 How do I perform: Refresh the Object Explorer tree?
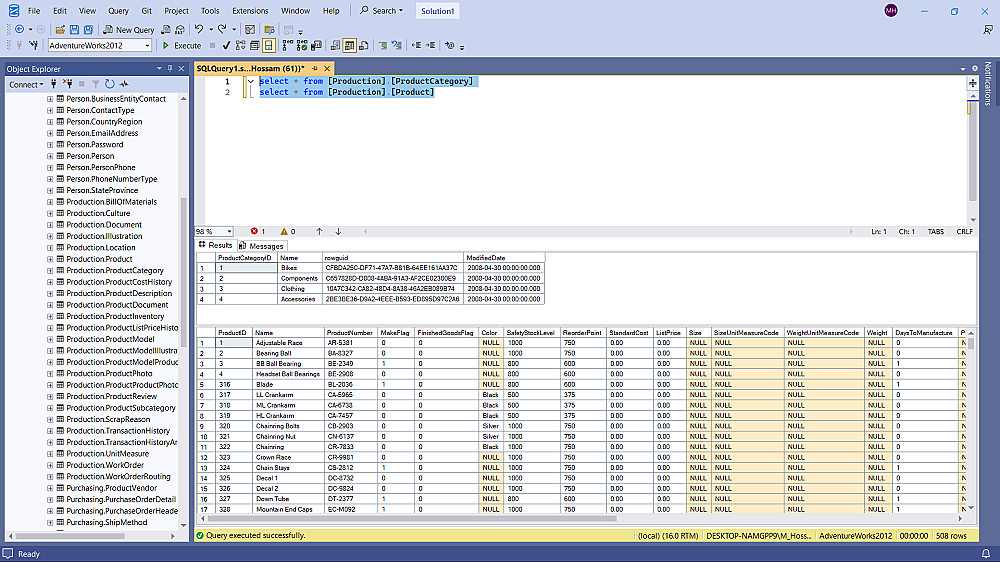click(x=109, y=85)
